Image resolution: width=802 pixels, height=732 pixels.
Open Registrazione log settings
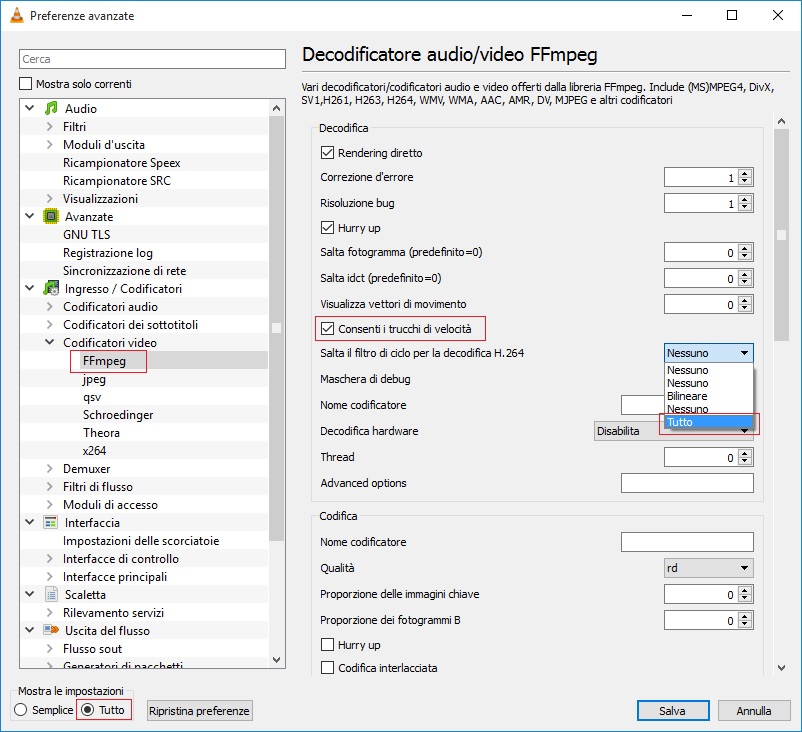[x=108, y=253]
